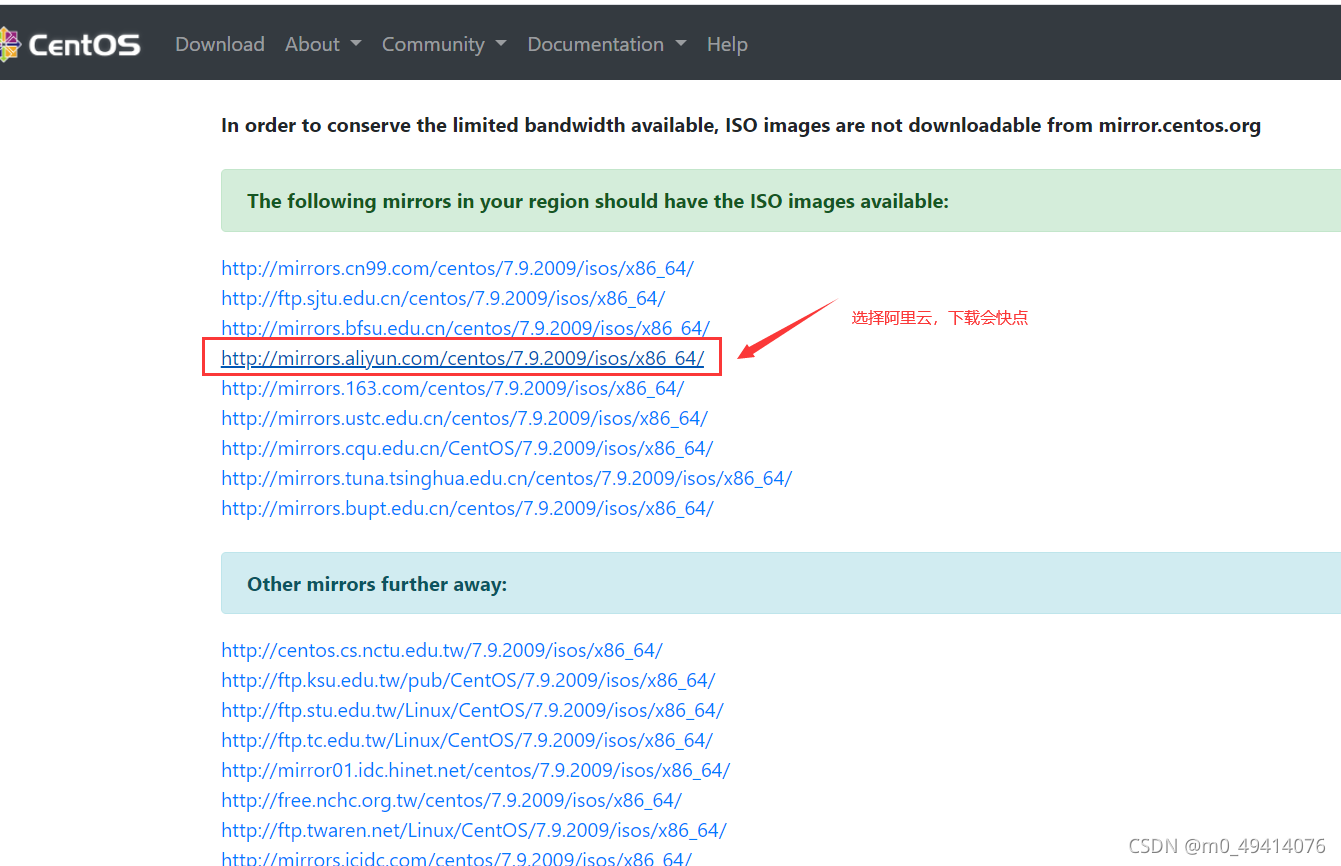The width and height of the screenshot is (1341, 866).
Task: Click the 'mirrors in your region' heading text
Action: [598, 201]
